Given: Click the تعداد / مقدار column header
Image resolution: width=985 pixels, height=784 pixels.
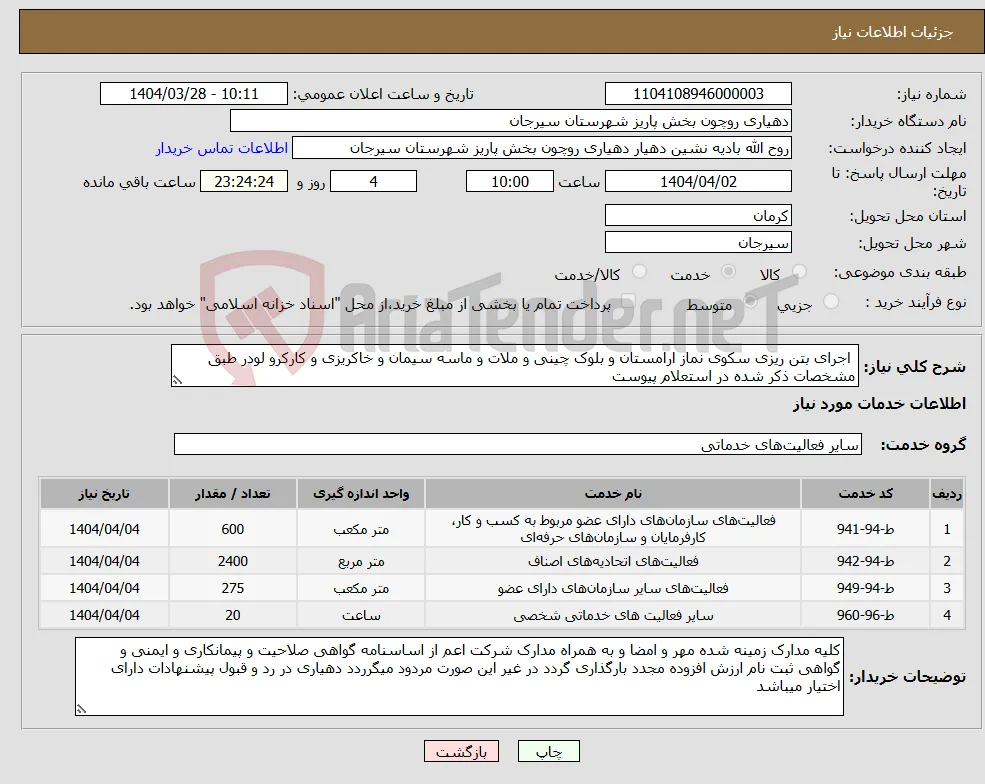Looking at the screenshot, I should pos(232,494).
